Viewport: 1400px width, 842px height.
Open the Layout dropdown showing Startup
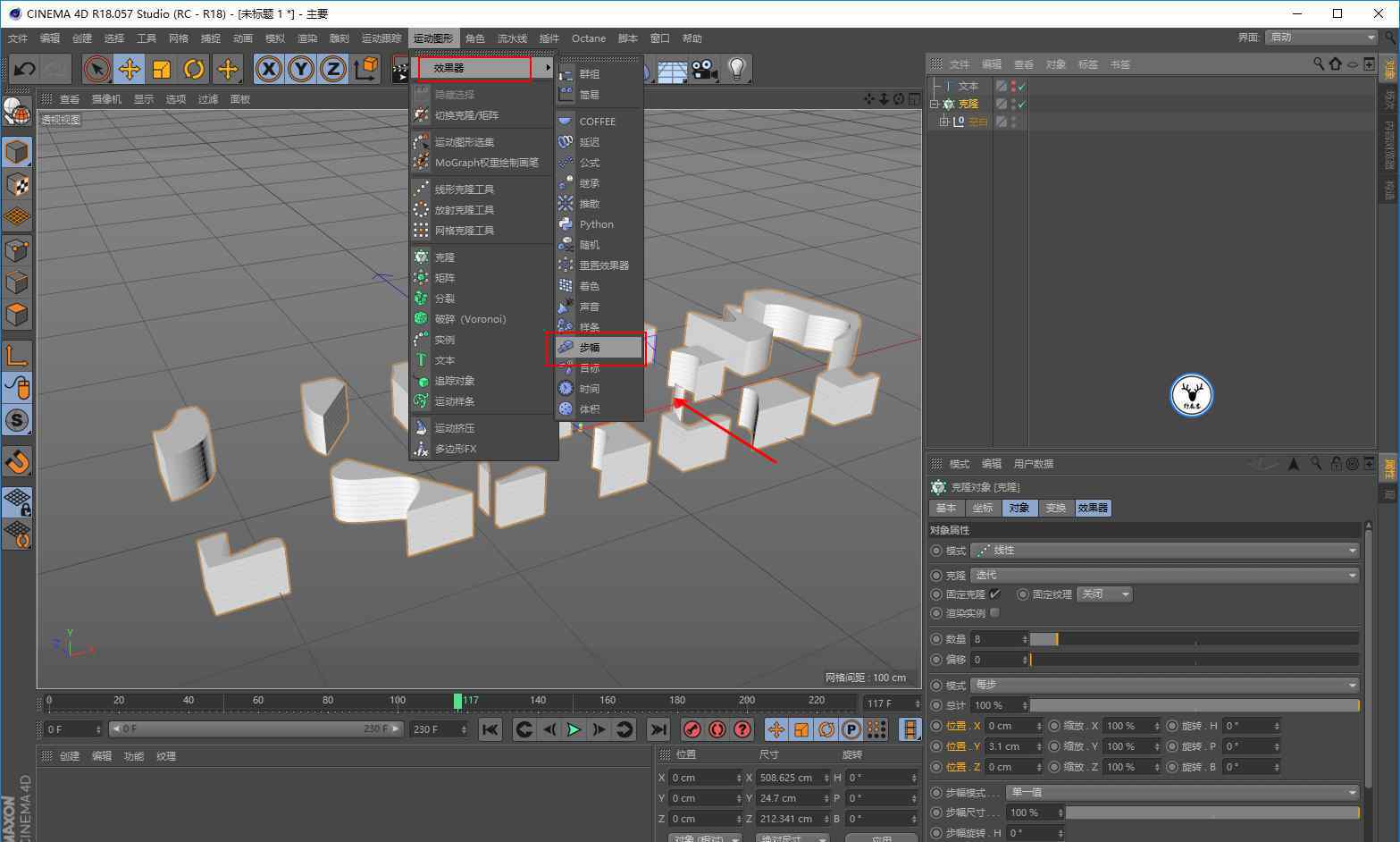pyautogui.click(x=1322, y=38)
